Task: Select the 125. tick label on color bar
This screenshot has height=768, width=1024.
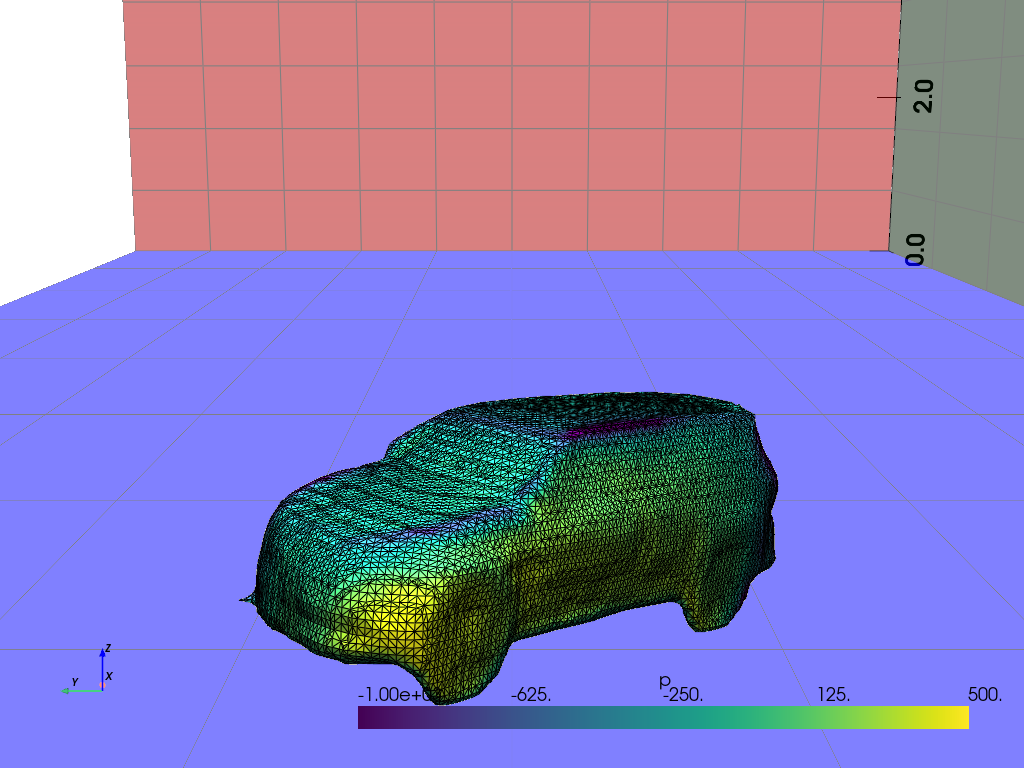Action: [834, 694]
